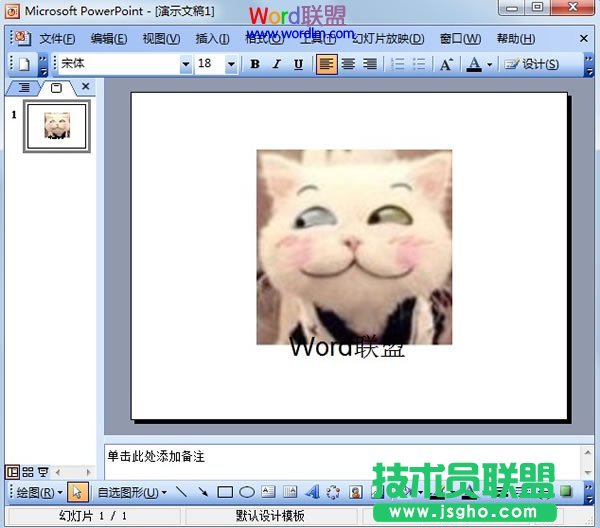Click status bar 默认设计模板 text
600x528 pixels.
[x=270, y=516]
